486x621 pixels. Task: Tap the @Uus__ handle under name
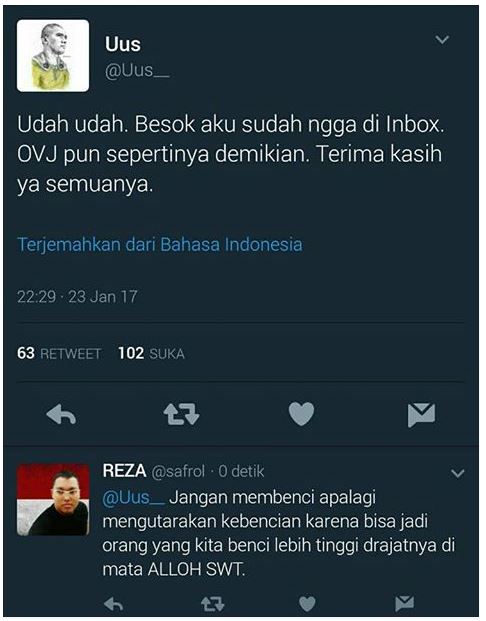pos(137,71)
